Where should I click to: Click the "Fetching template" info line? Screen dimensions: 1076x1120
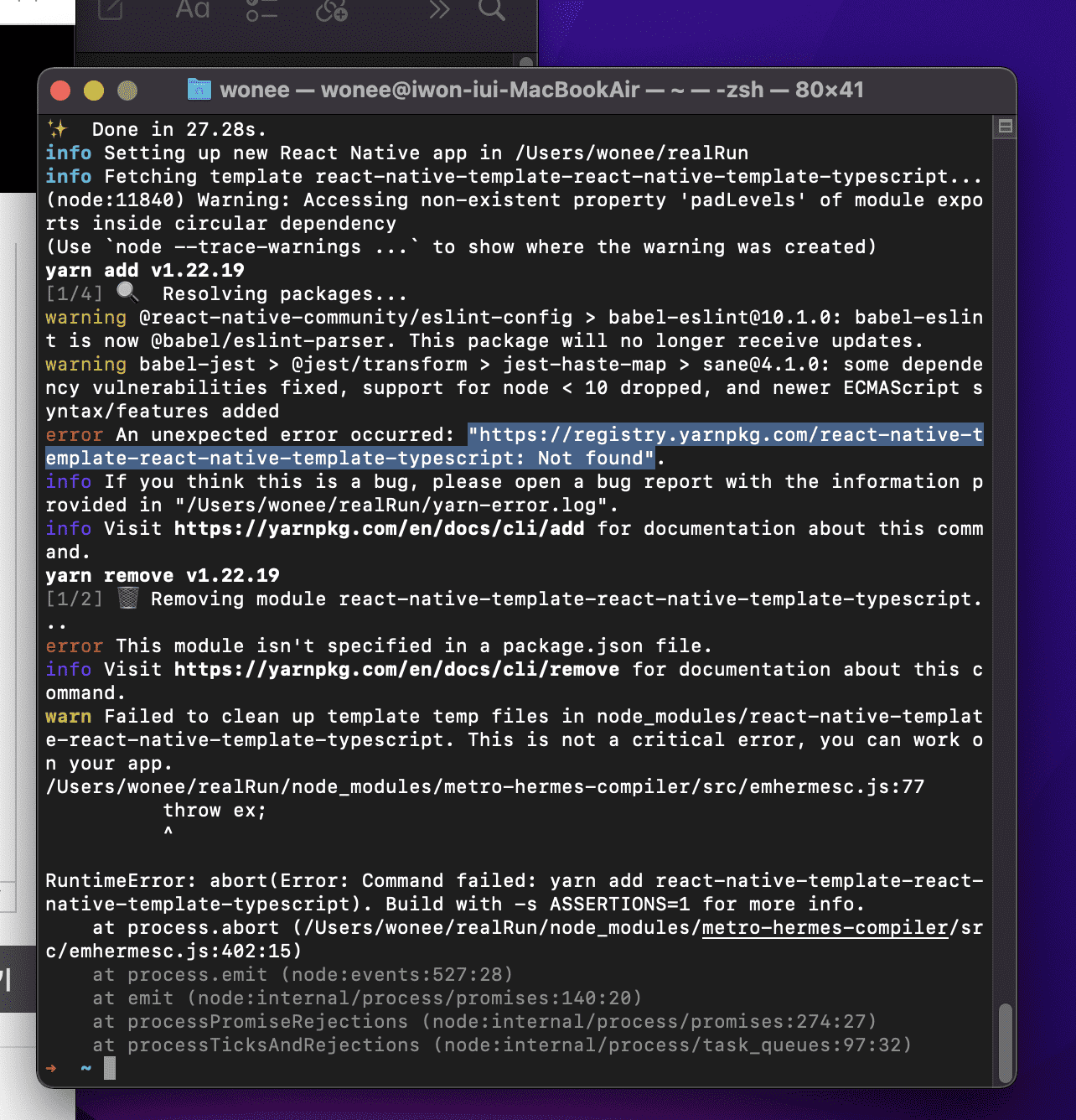[515, 177]
